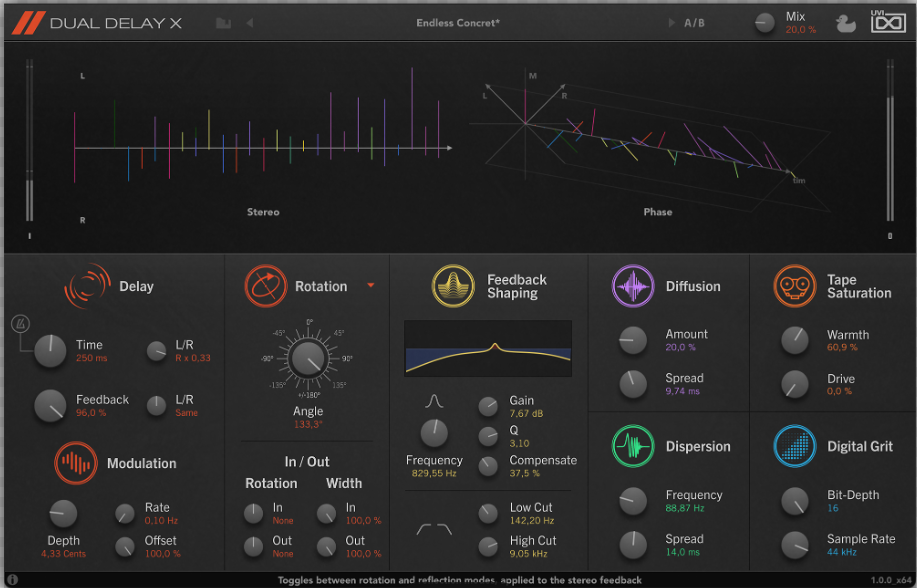Toggle the Modulation section icon
This screenshot has width=917, height=588.
pos(75,463)
